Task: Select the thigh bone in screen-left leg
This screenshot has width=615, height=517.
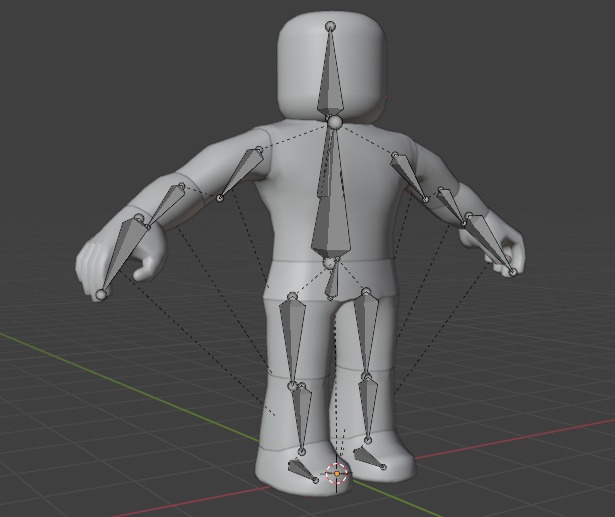Action: (x=291, y=339)
